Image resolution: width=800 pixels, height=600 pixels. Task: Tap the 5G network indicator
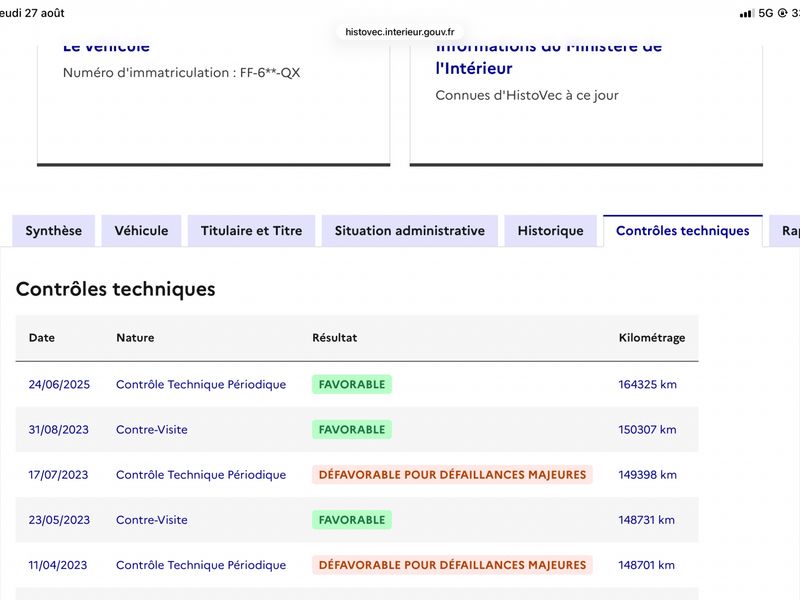pyautogui.click(x=766, y=13)
